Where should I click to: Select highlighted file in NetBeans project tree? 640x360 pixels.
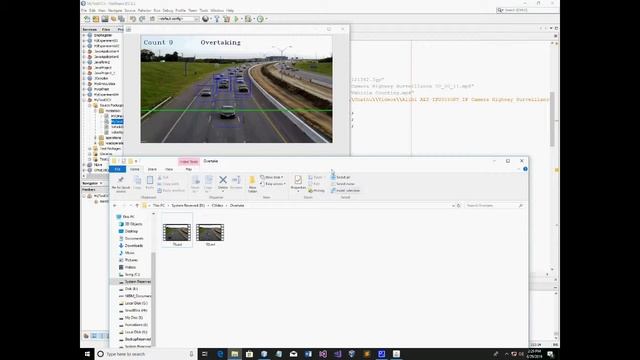117,122
